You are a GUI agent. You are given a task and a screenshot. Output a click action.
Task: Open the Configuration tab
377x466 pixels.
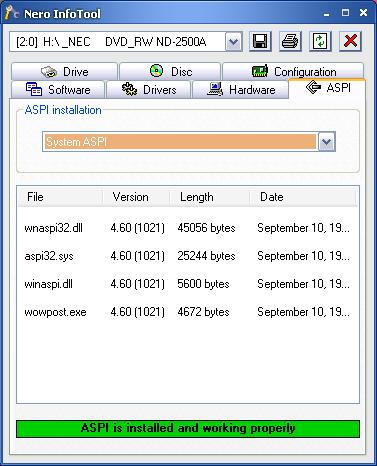tap(293, 71)
